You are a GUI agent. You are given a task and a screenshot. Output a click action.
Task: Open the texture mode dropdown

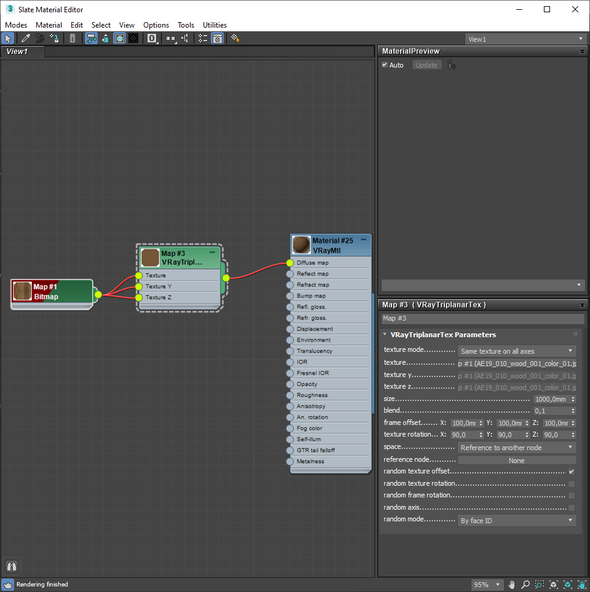tap(517, 351)
